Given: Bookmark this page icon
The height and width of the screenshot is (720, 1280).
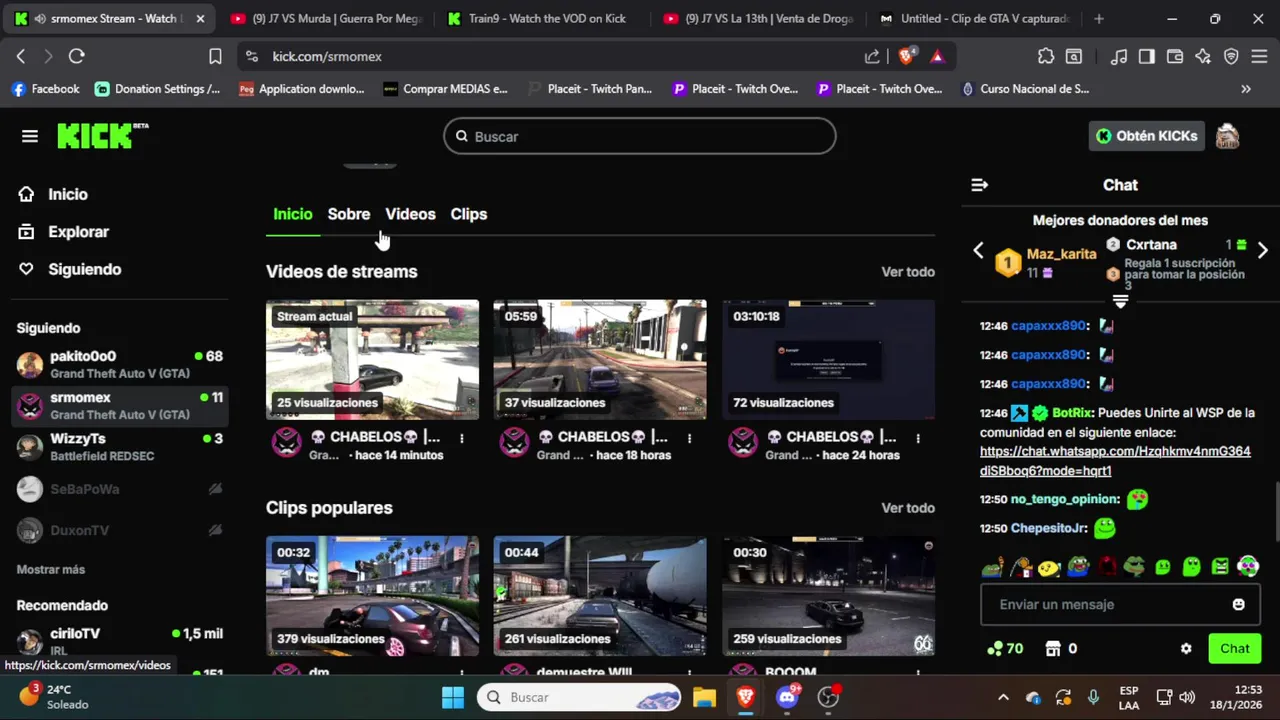Looking at the screenshot, I should 215,56.
